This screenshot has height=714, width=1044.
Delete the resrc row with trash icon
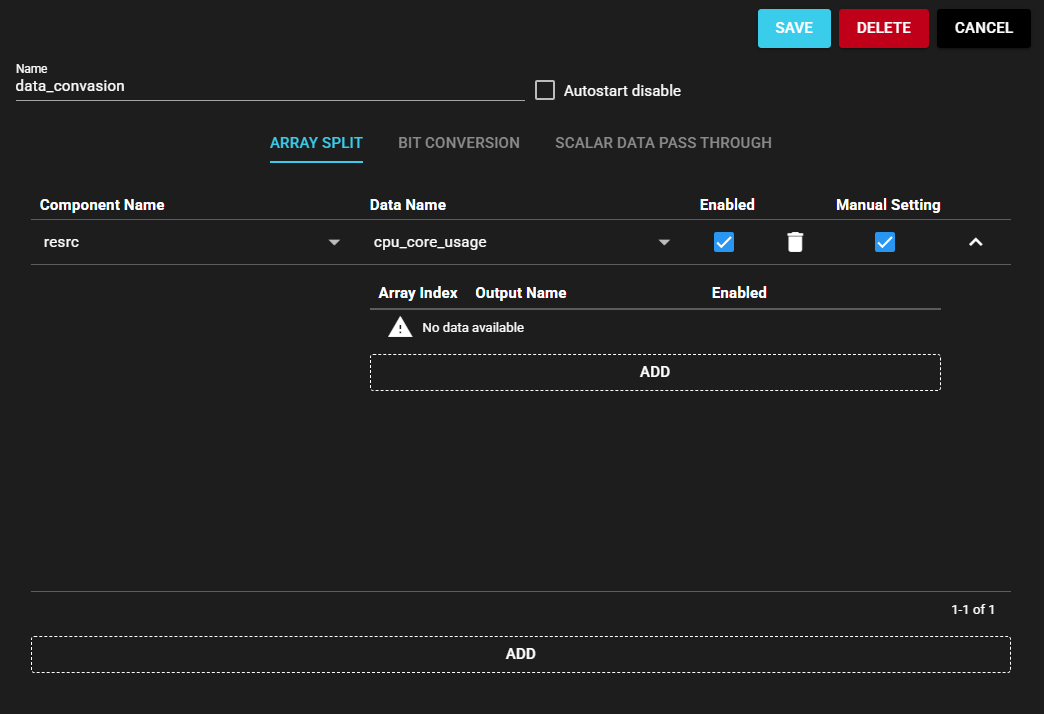pos(794,242)
